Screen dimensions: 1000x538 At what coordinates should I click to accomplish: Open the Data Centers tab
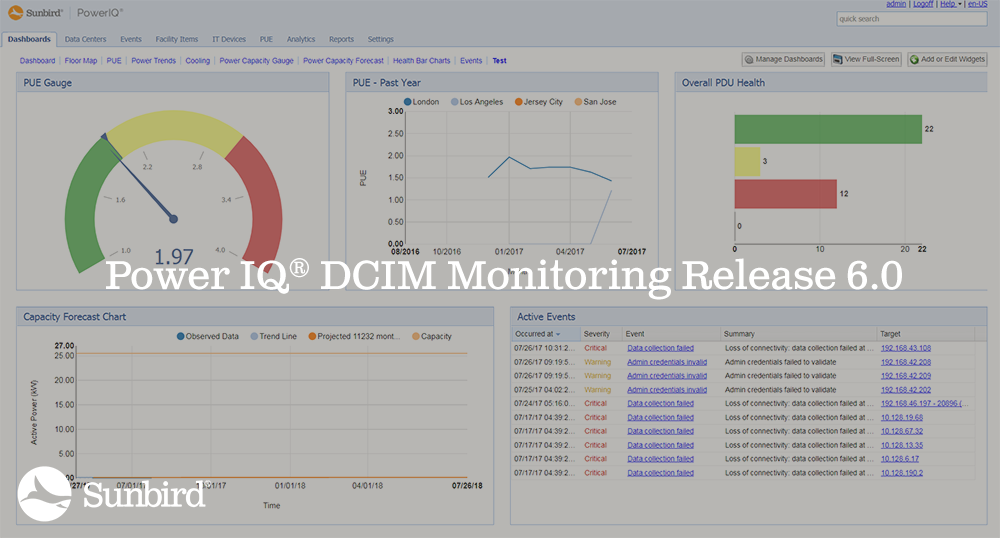(x=85, y=40)
